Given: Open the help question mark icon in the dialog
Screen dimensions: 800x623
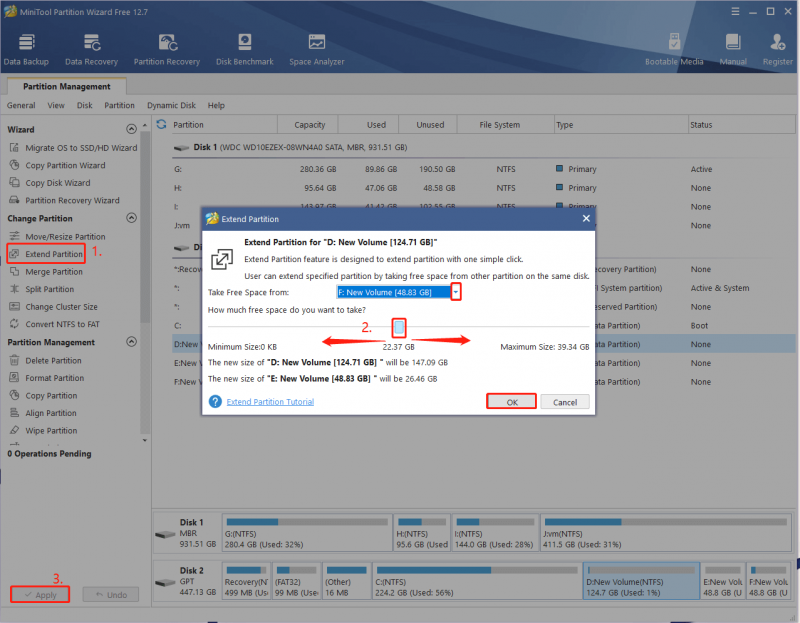Looking at the screenshot, I should click(215, 402).
